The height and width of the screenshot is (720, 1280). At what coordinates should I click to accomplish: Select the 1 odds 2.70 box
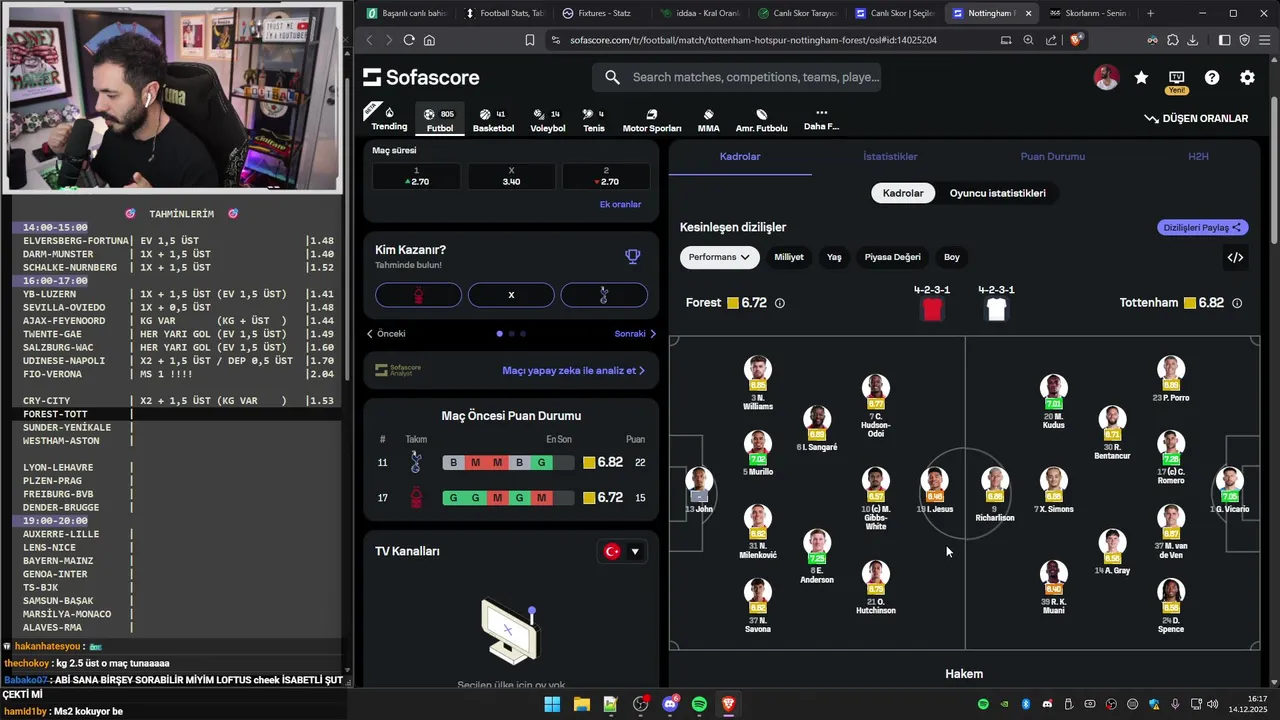pos(416,177)
